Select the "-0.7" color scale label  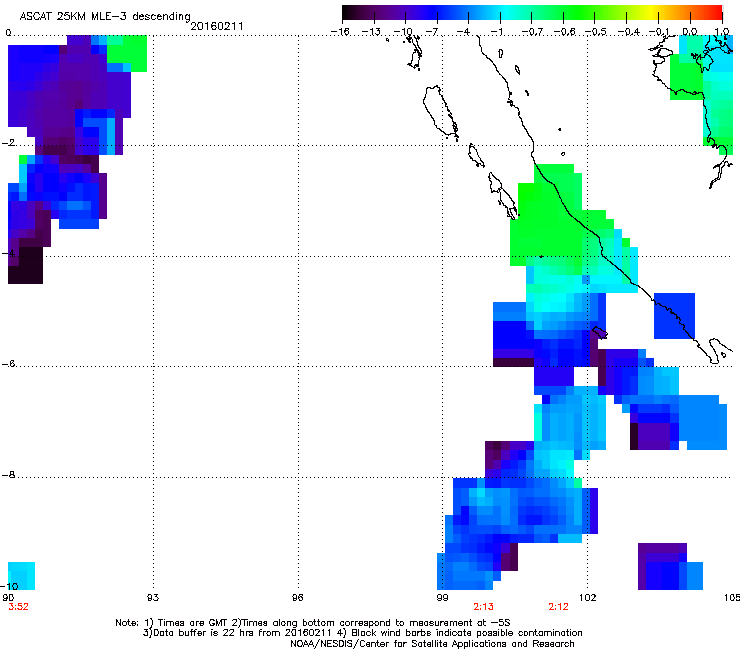pyautogui.click(x=532, y=32)
